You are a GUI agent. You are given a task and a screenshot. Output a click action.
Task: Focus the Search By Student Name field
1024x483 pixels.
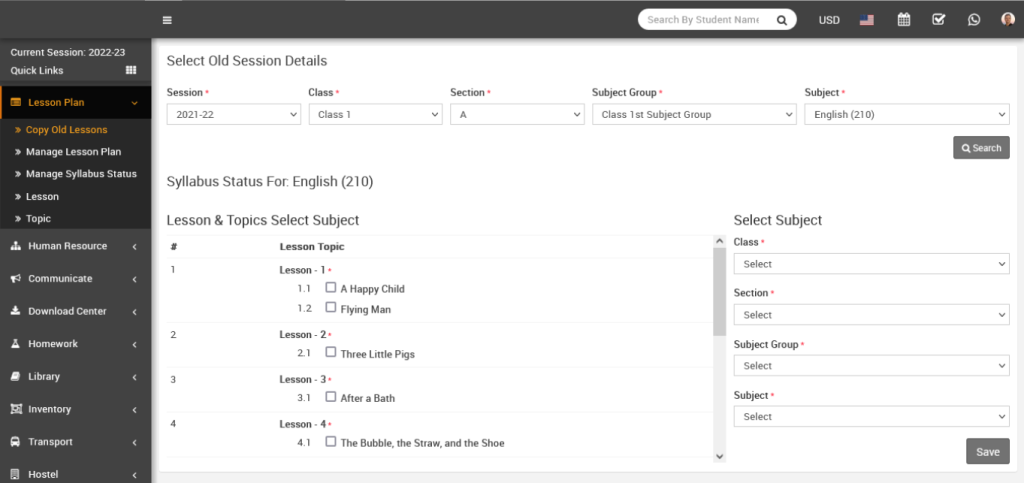(705, 20)
